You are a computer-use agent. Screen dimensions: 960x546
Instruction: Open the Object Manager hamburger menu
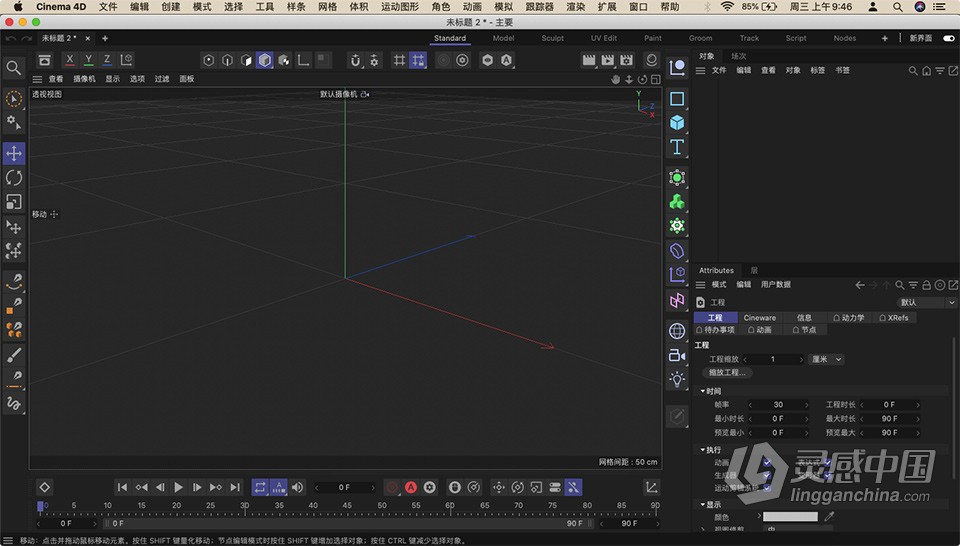700,70
